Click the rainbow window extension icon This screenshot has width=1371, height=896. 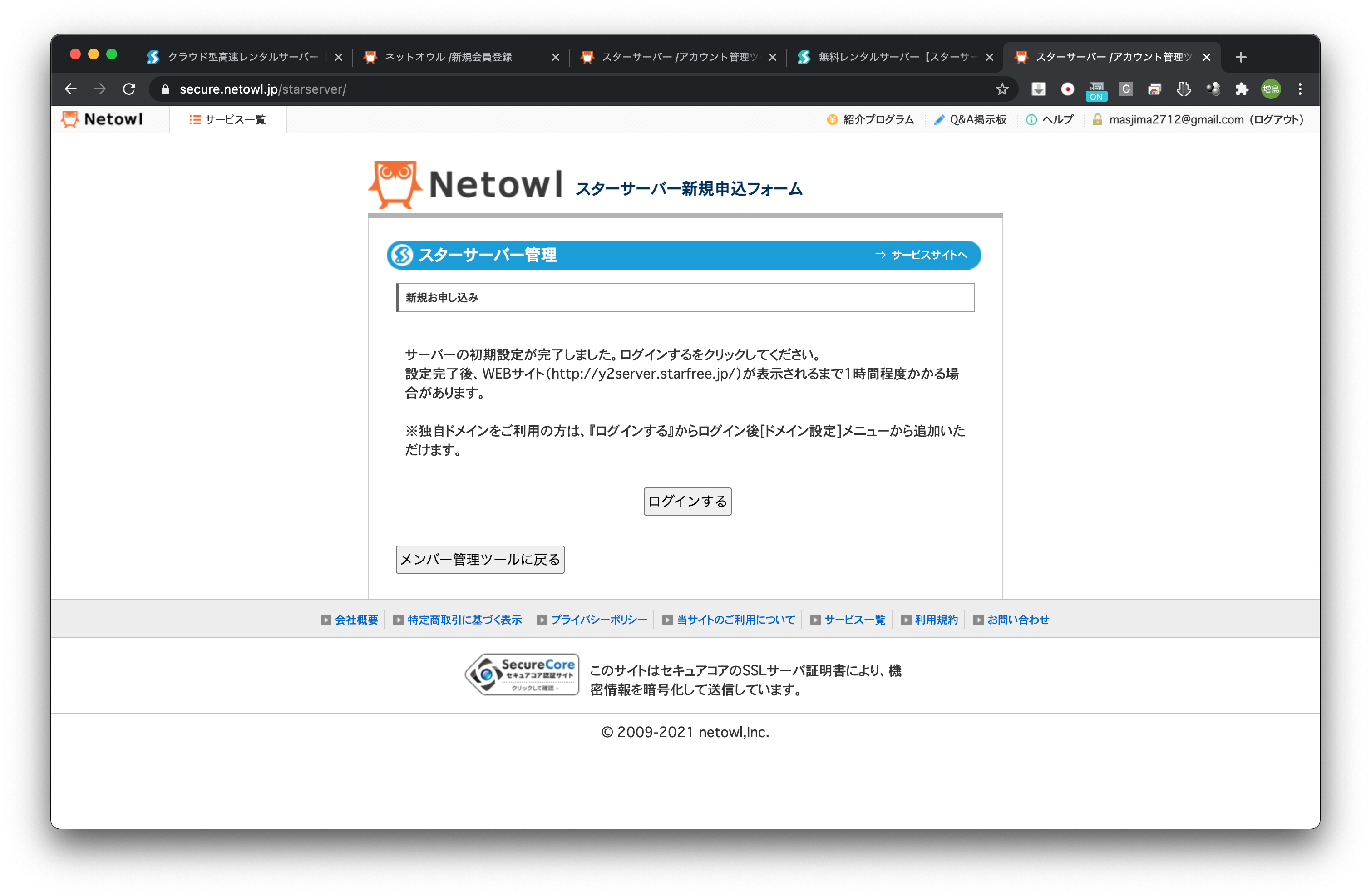coord(1154,89)
